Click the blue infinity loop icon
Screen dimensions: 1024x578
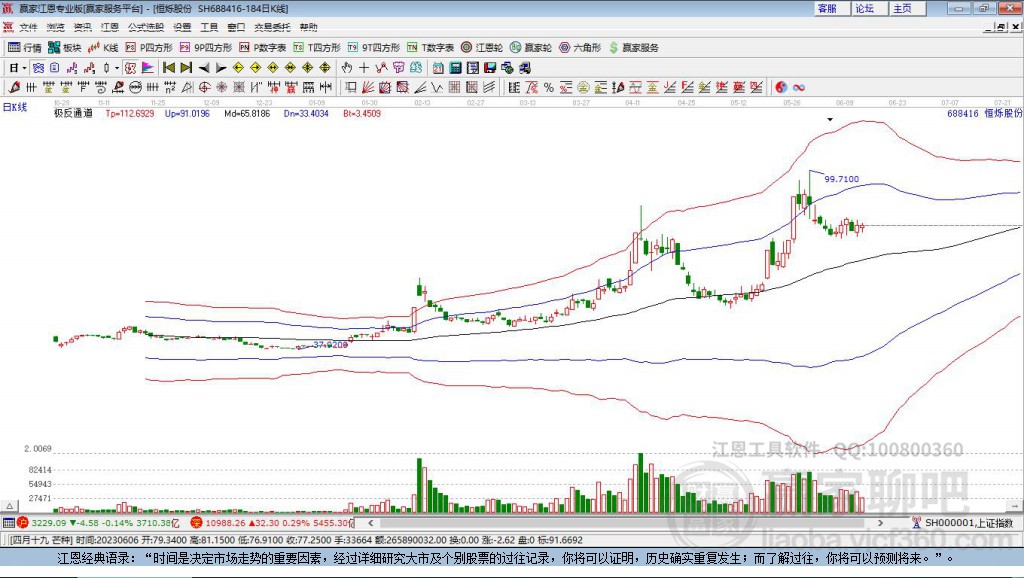pyautogui.click(x=799, y=87)
